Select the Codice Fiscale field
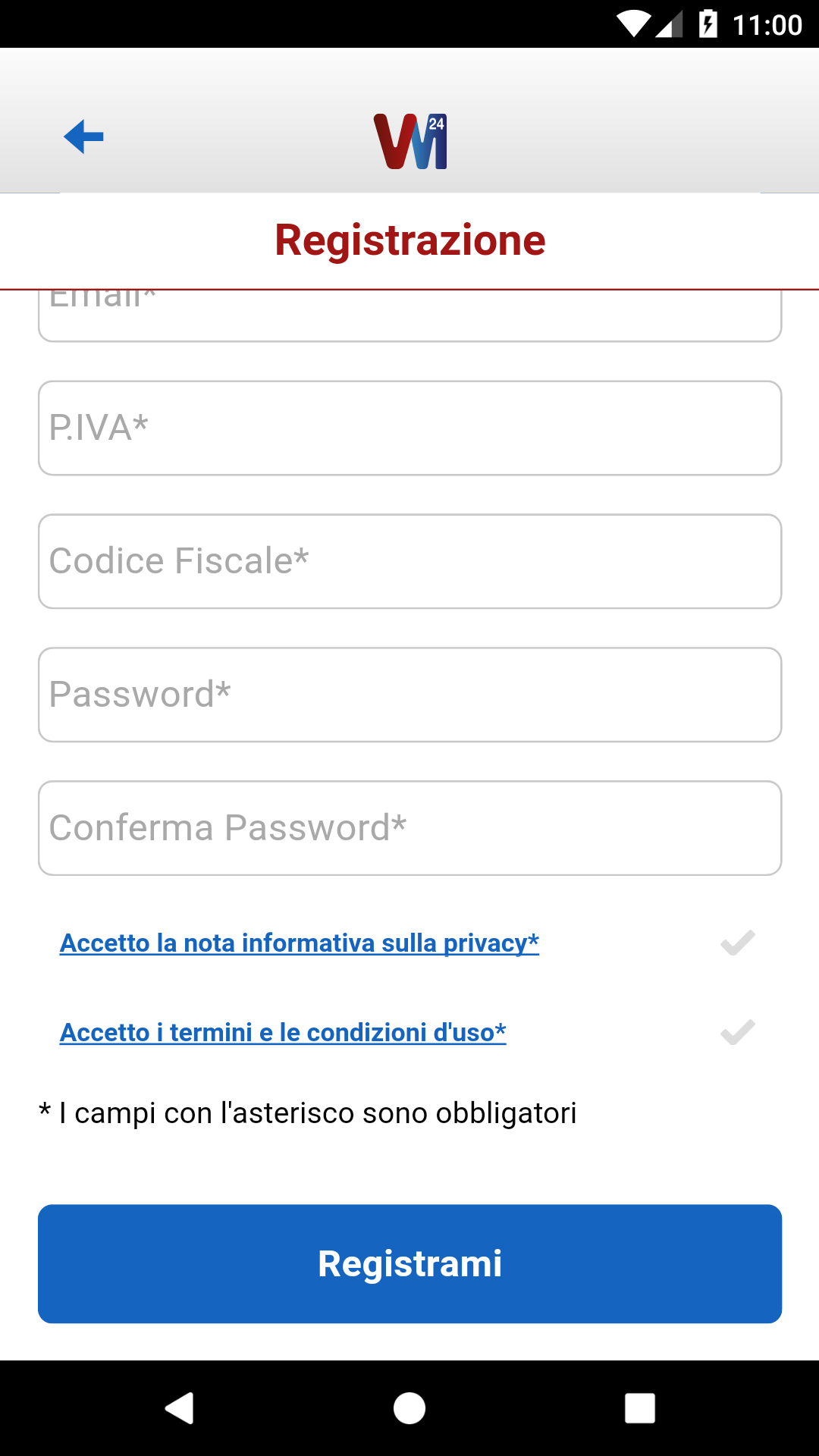819x1456 pixels. 409,561
